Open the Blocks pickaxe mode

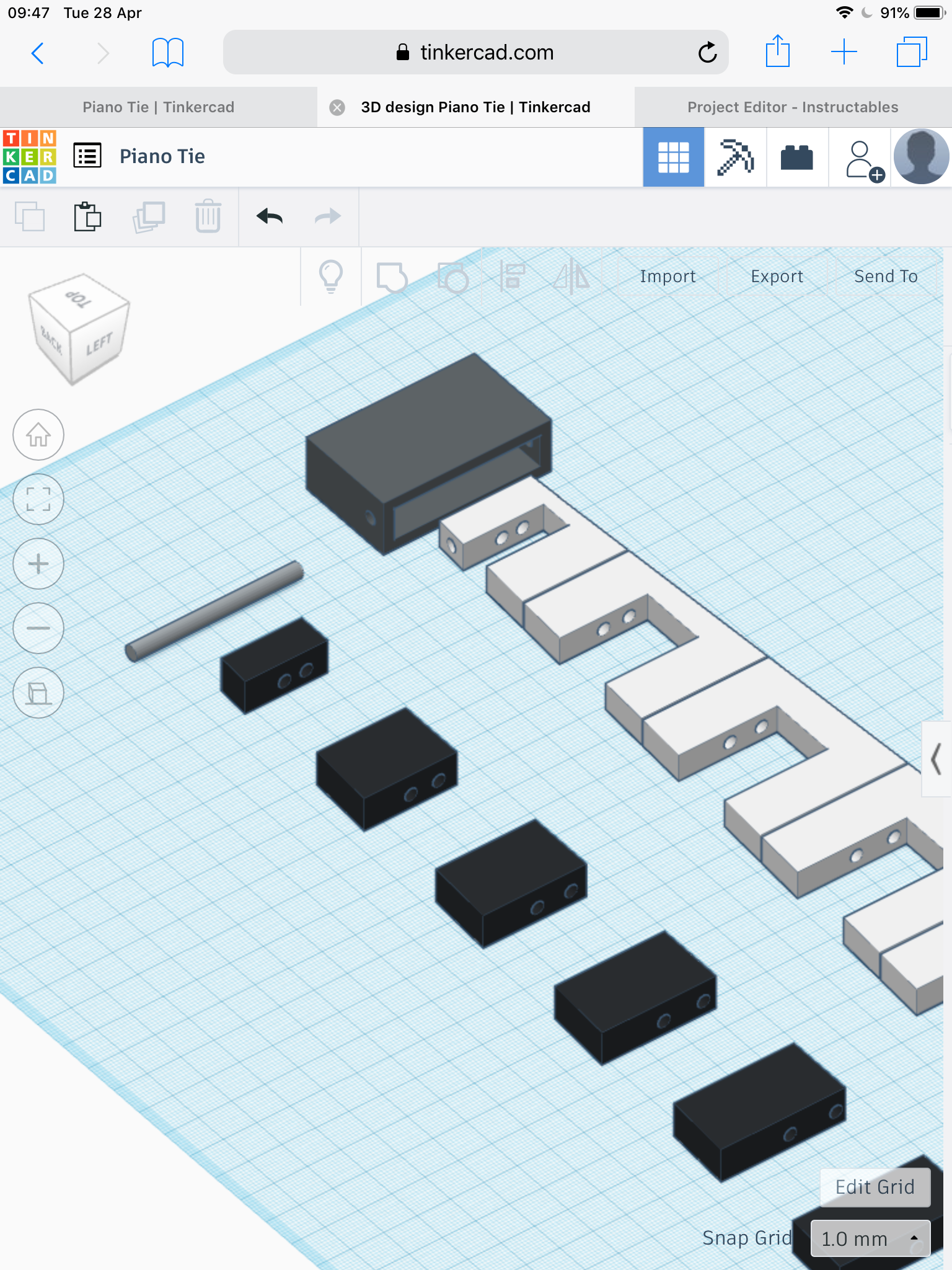pos(736,157)
